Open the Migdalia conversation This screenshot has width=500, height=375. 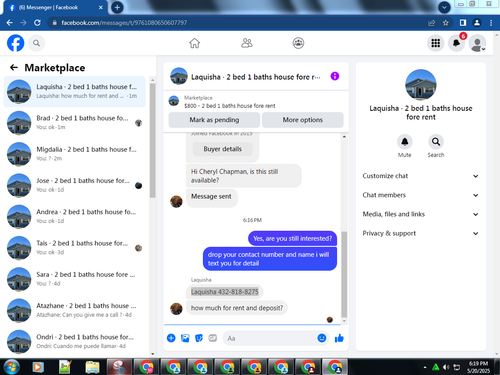point(75,154)
